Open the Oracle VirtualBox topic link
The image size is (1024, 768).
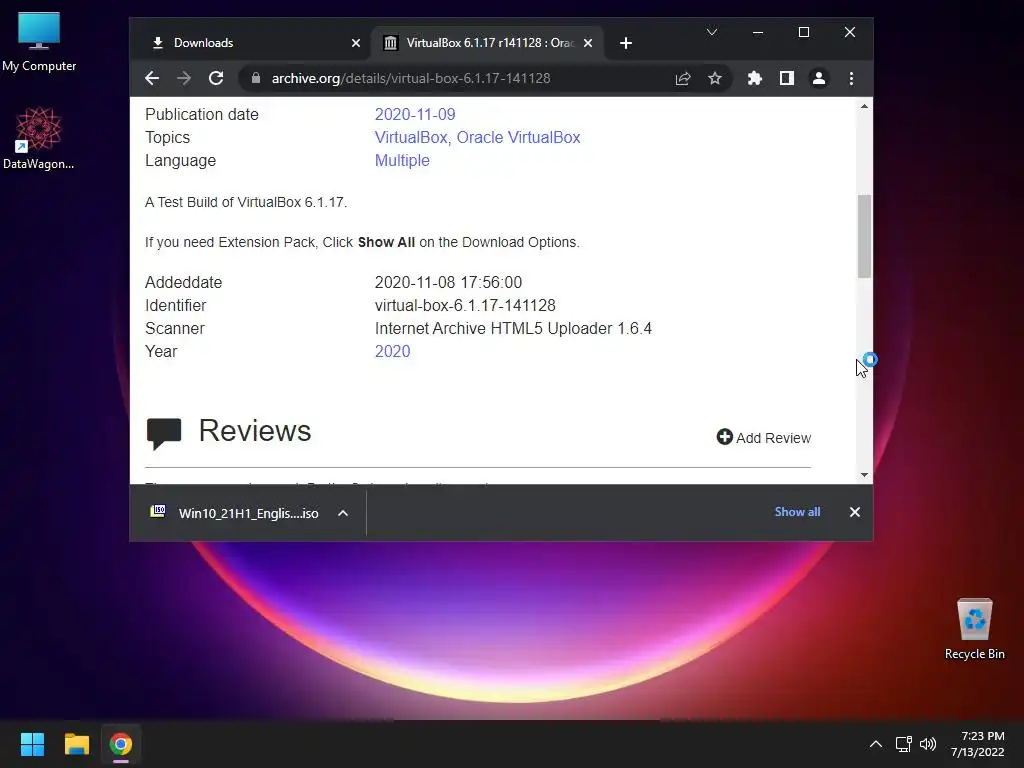(x=518, y=137)
